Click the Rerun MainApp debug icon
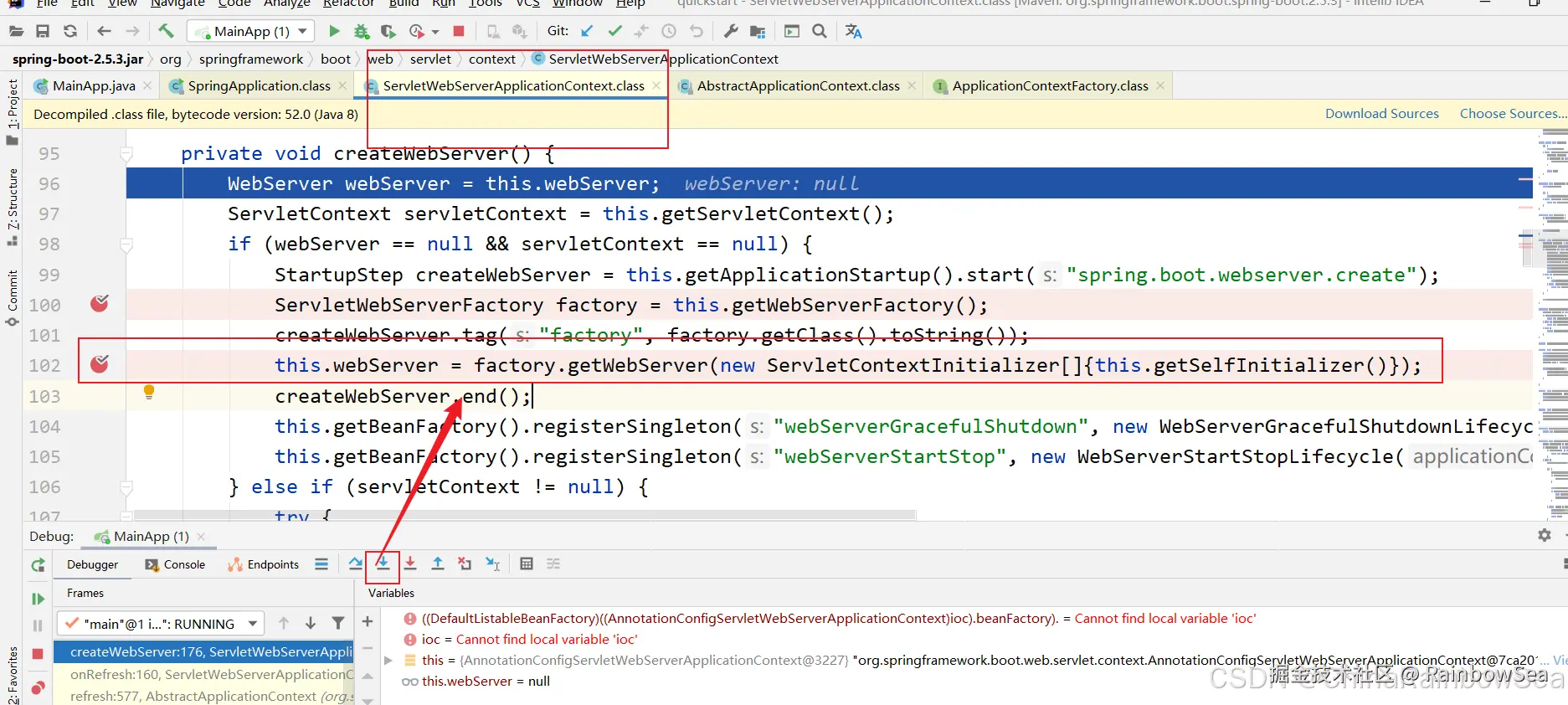This screenshot has height=705, width=1568. [38, 565]
